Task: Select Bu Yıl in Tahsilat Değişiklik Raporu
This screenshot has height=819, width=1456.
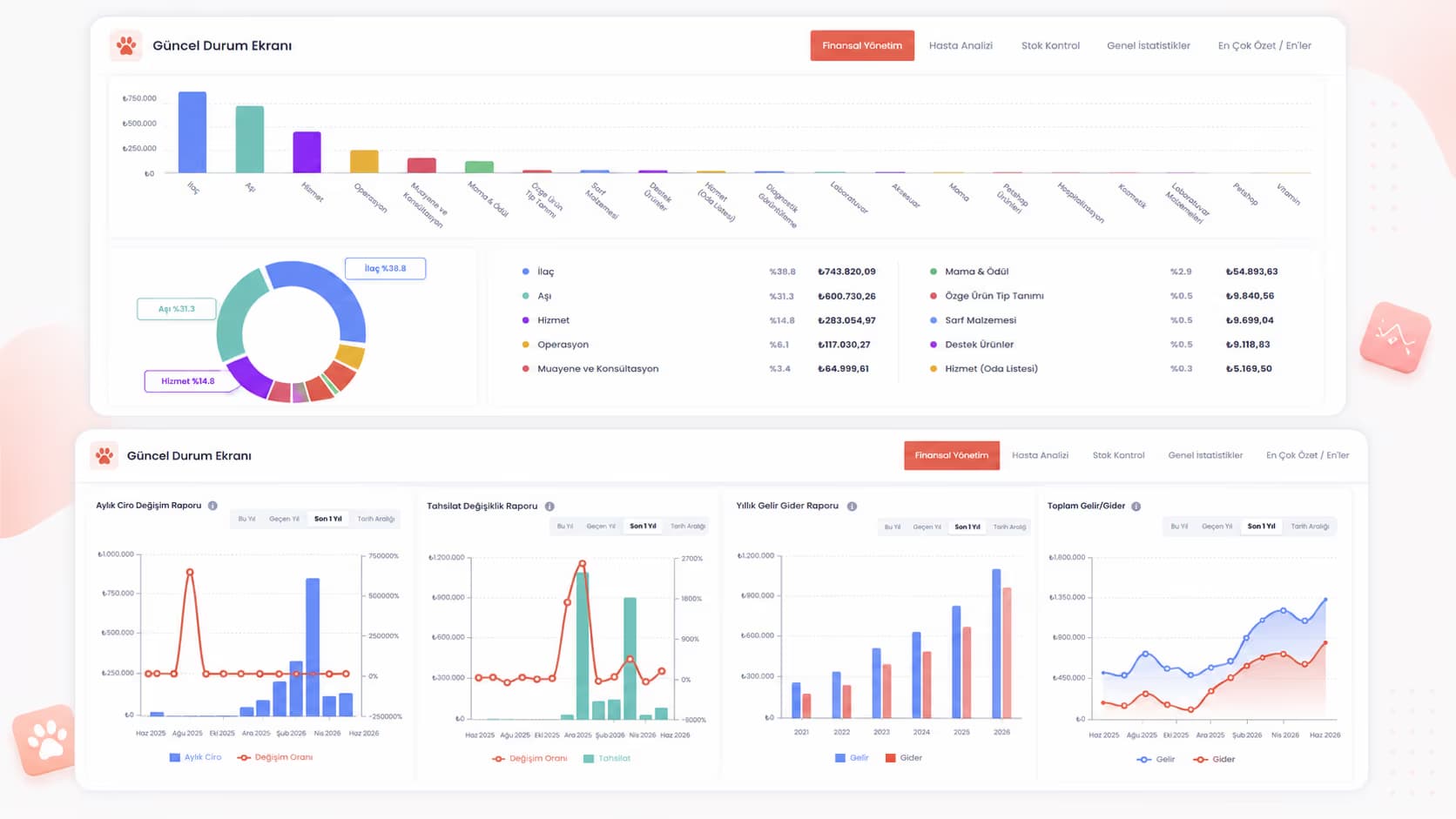Action: click(x=565, y=527)
